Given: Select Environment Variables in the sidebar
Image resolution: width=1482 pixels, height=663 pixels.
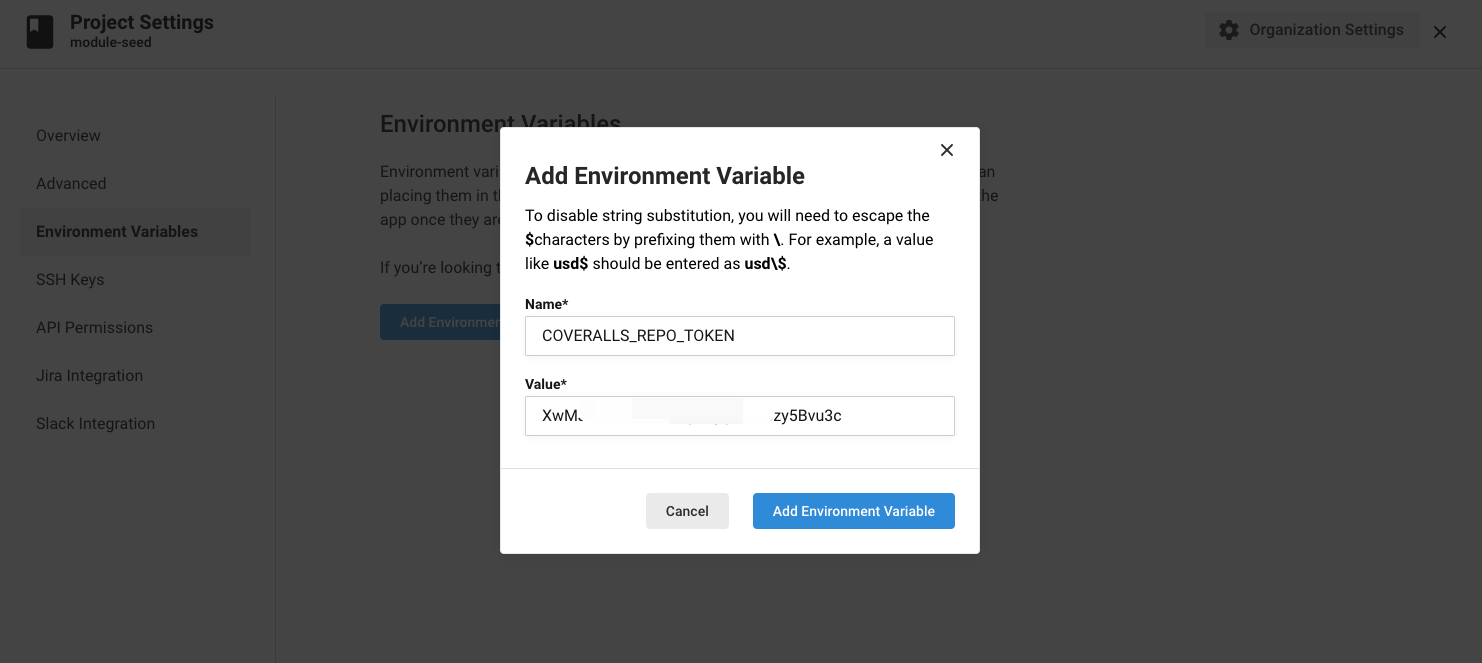Looking at the screenshot, I should (x=117, y=232).
